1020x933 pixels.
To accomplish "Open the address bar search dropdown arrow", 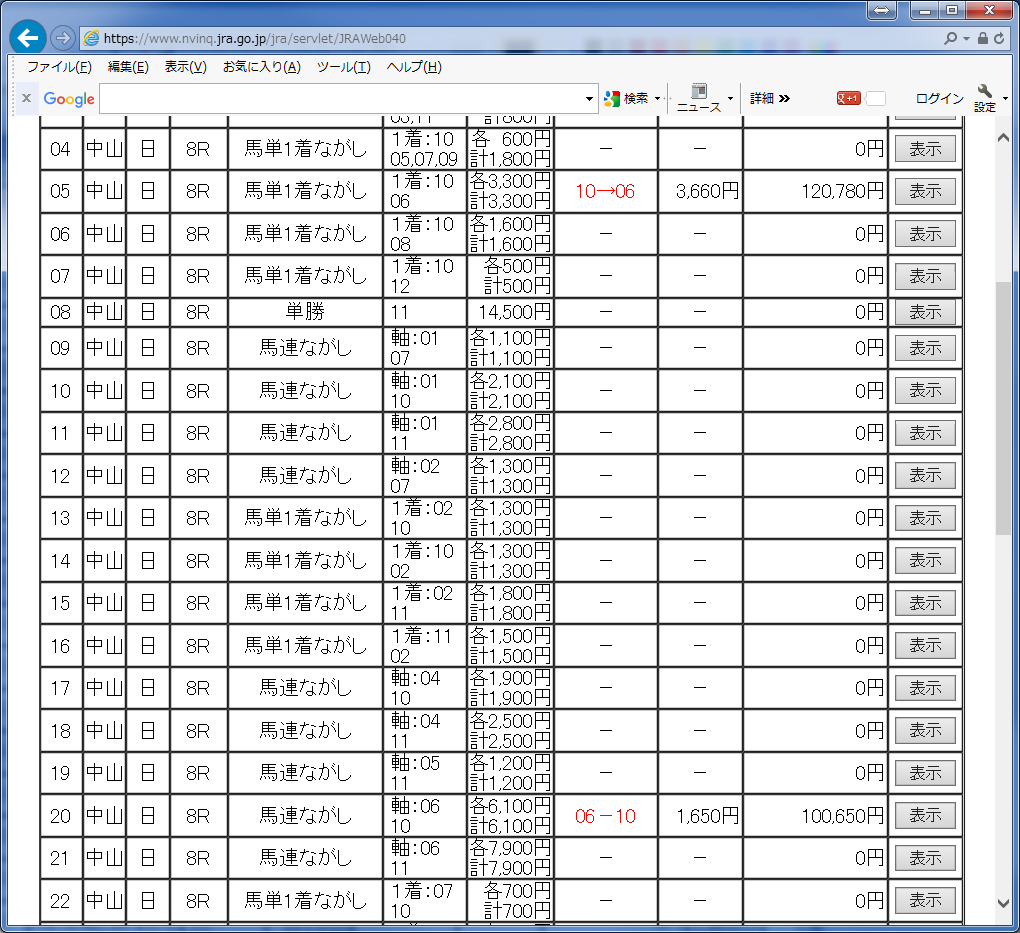I will tap(966, 38).
